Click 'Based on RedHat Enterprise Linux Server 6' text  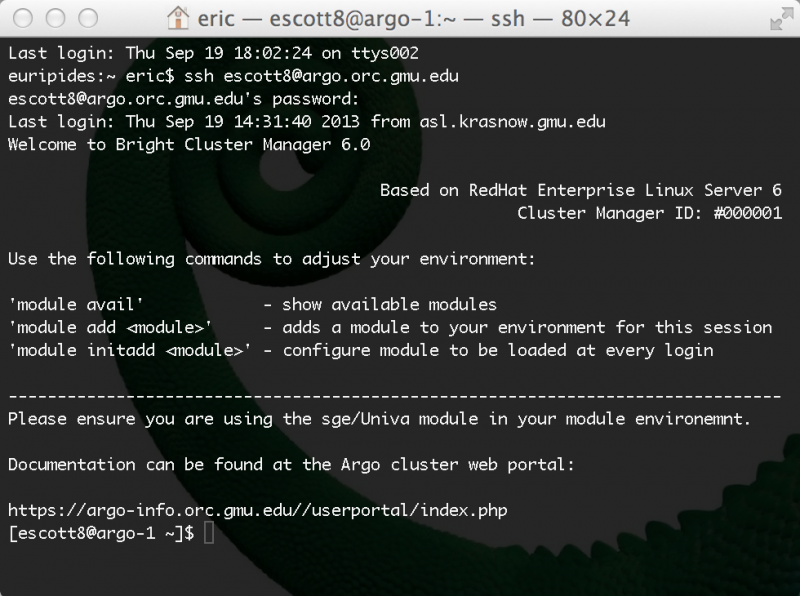point(581,190)
